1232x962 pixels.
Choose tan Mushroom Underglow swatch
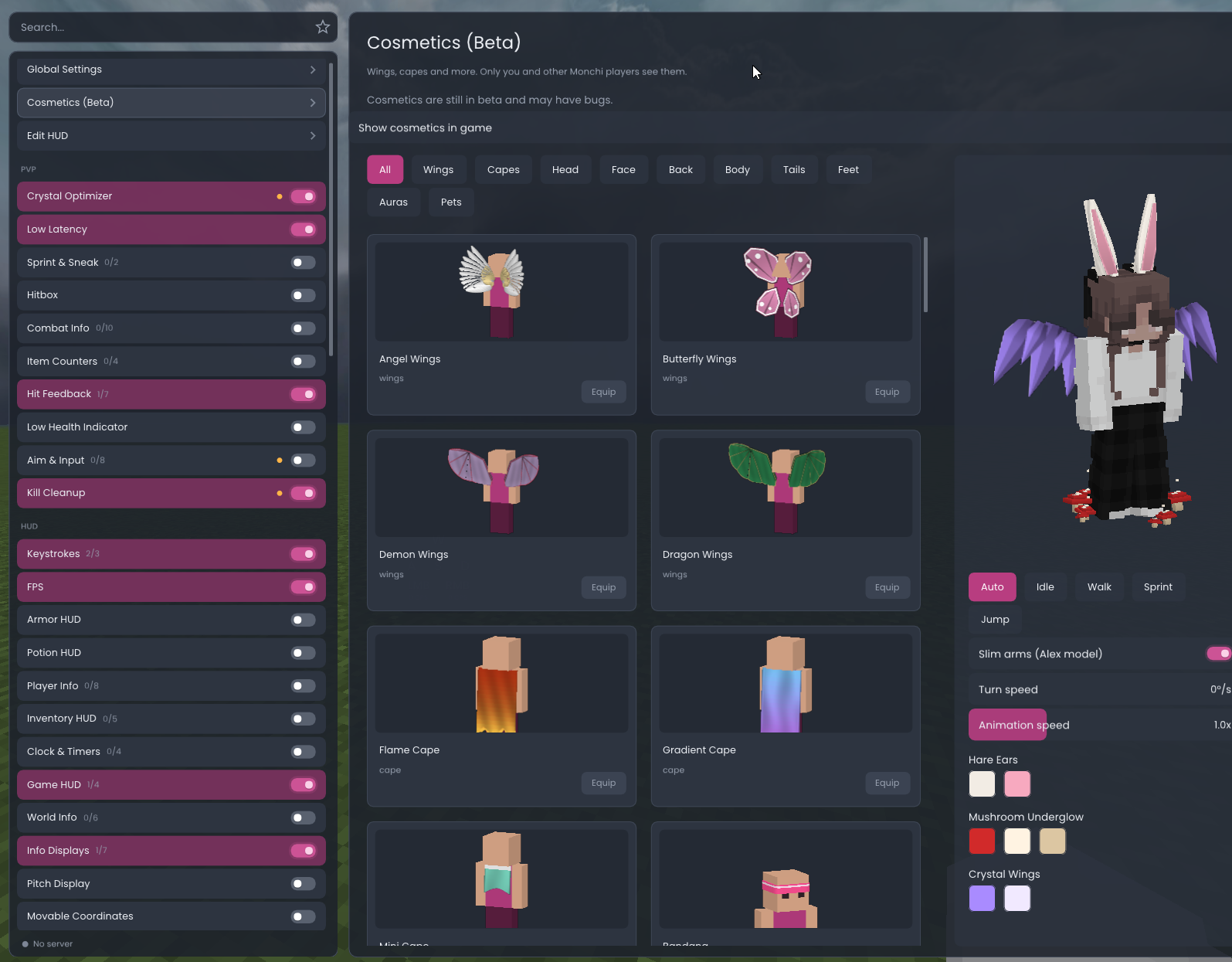pos(1053,841)
